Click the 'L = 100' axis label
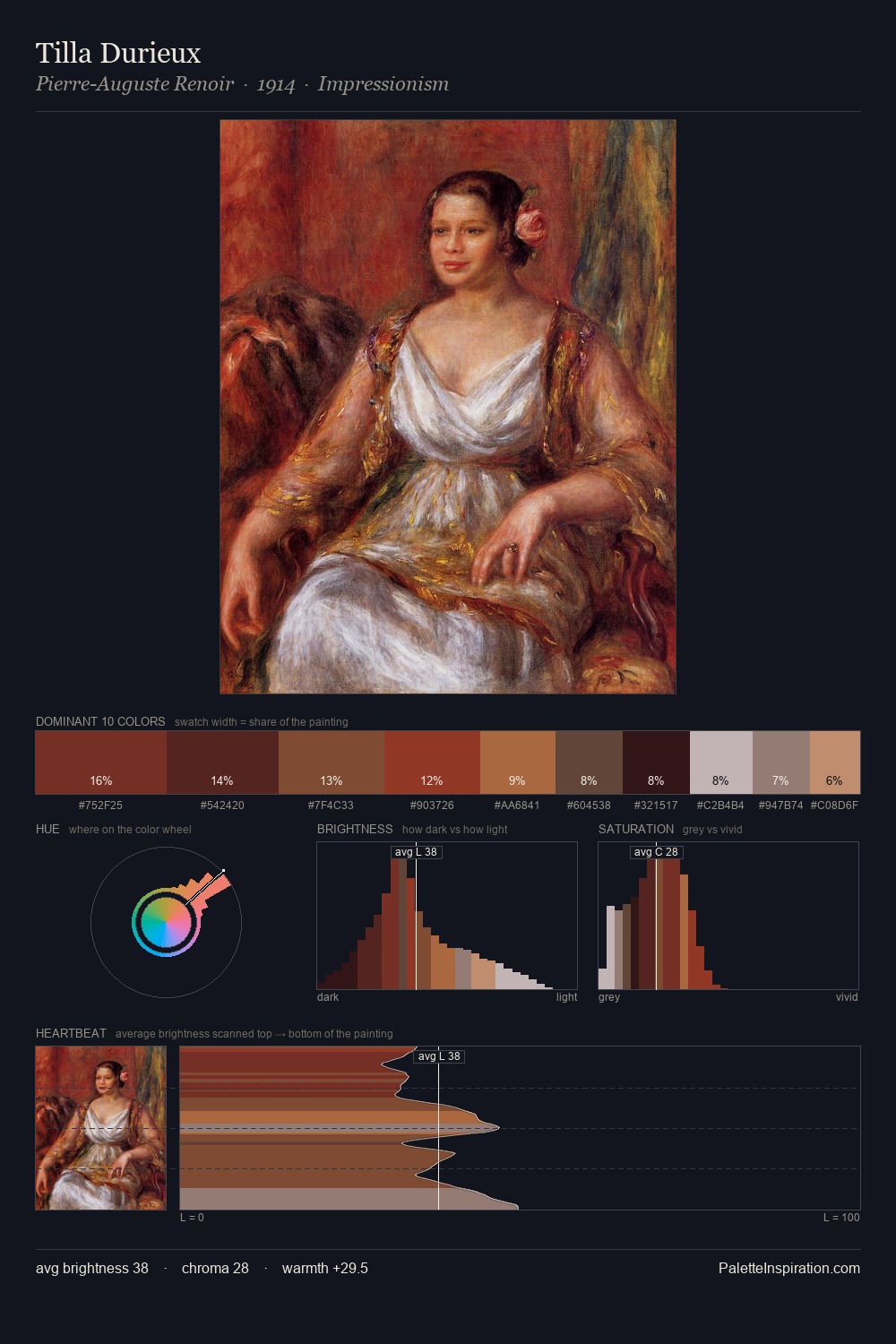The image size is (896, 1344). click(841, 1218)
